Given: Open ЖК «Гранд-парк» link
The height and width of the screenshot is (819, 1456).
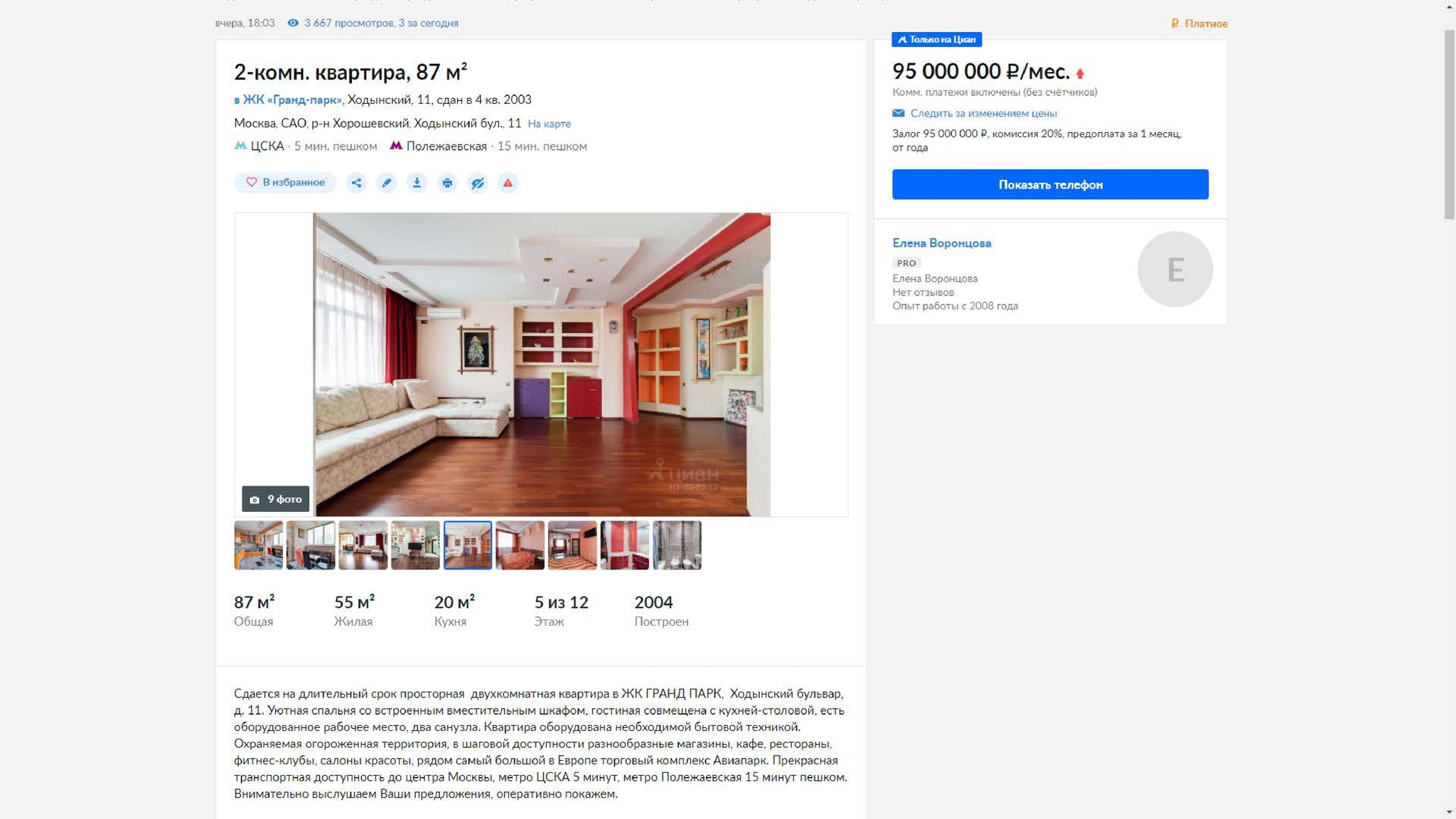Looking at the screenshot, I should click(288, 100).
